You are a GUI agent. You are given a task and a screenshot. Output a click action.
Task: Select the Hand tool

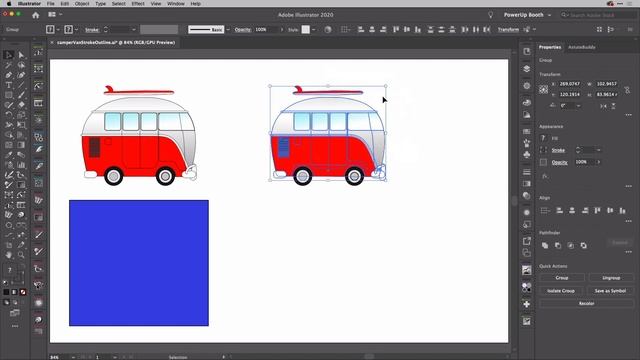9,255
